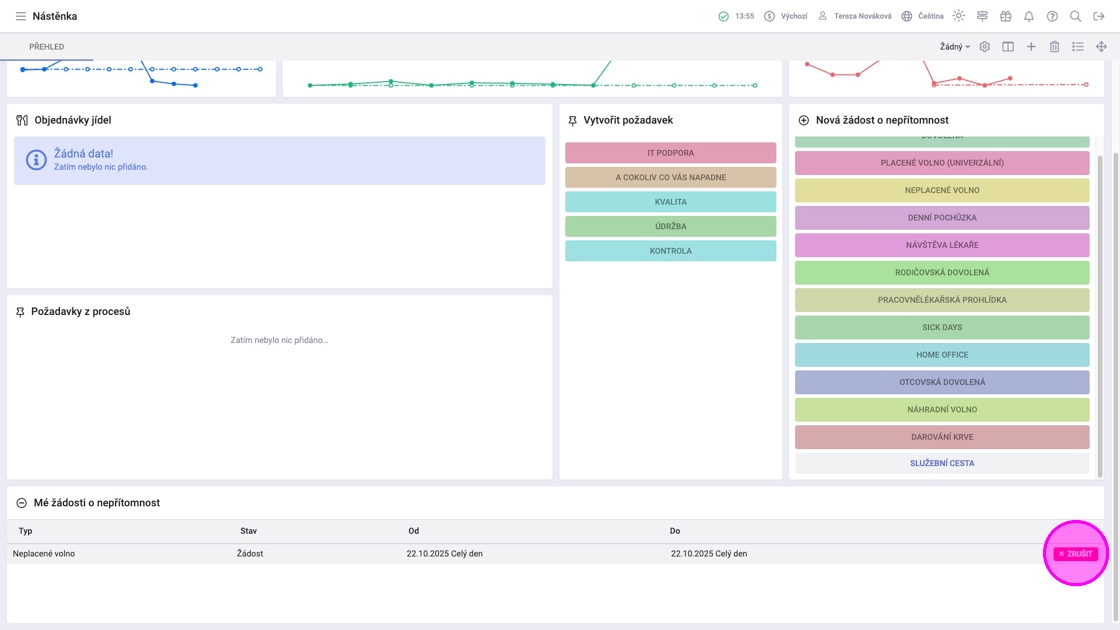Request RODIČOVSKÁ DOVOLENÁ absence
Image resolution: width=1120 pixels, height=630 pixels.
942,272
